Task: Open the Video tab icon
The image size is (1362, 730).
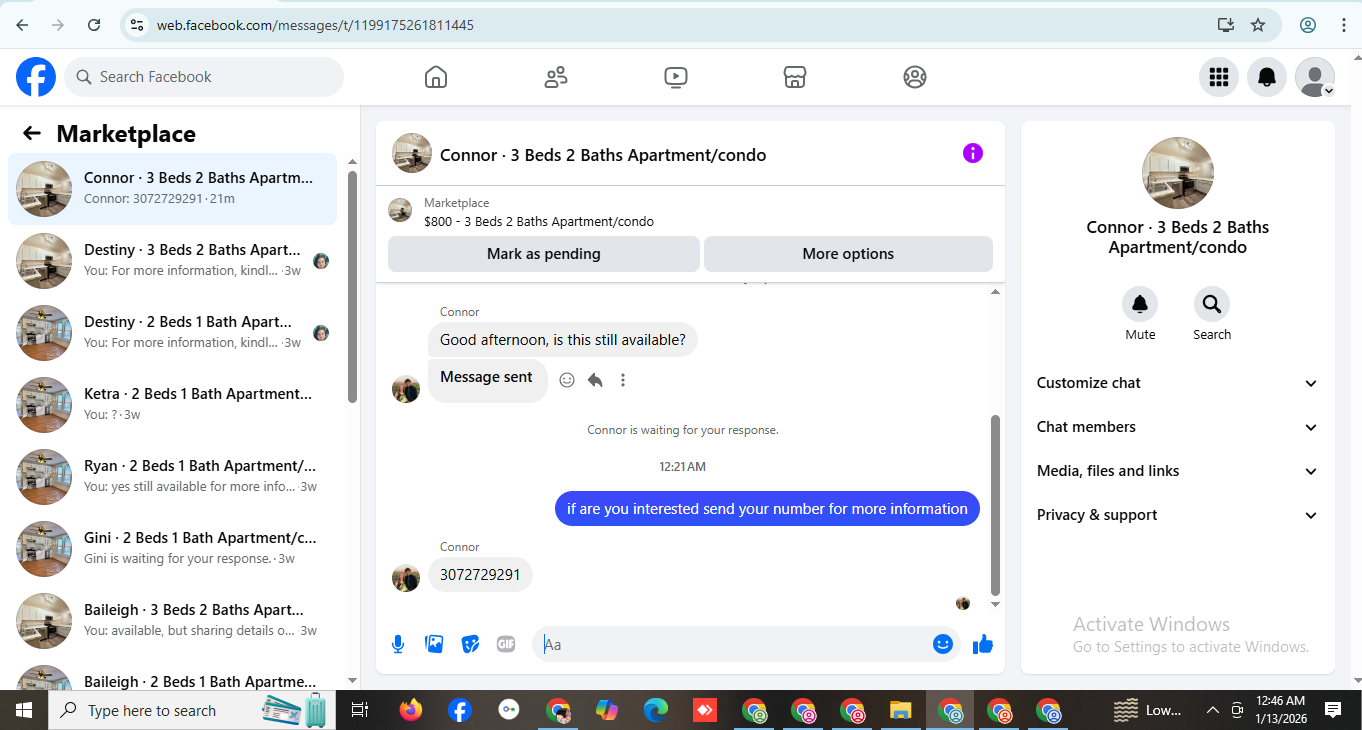Action: pos(675,77)
